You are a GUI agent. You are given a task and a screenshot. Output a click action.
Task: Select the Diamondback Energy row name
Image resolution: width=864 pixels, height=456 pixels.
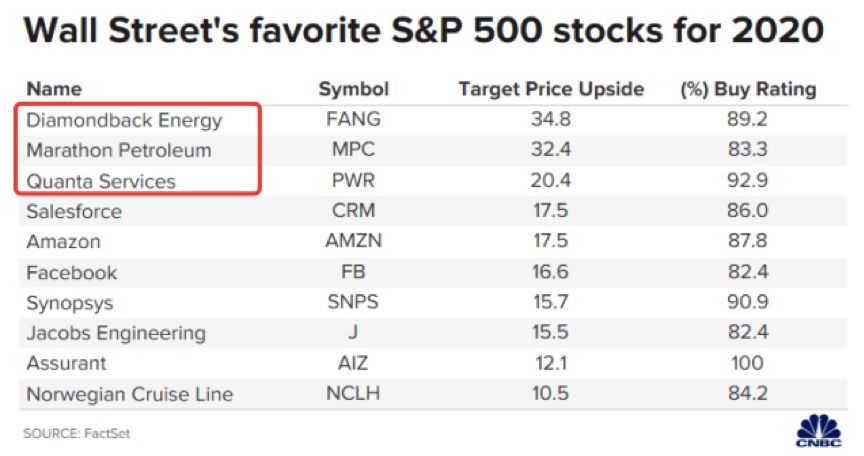tap(124, 120)
